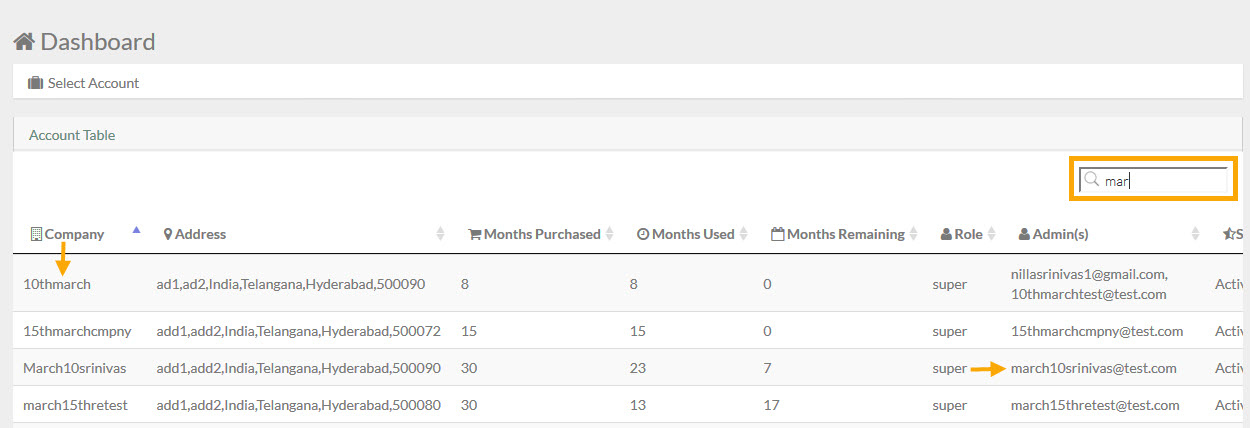Sort using Admin(s) column arrows

[x=1195, y=234]
